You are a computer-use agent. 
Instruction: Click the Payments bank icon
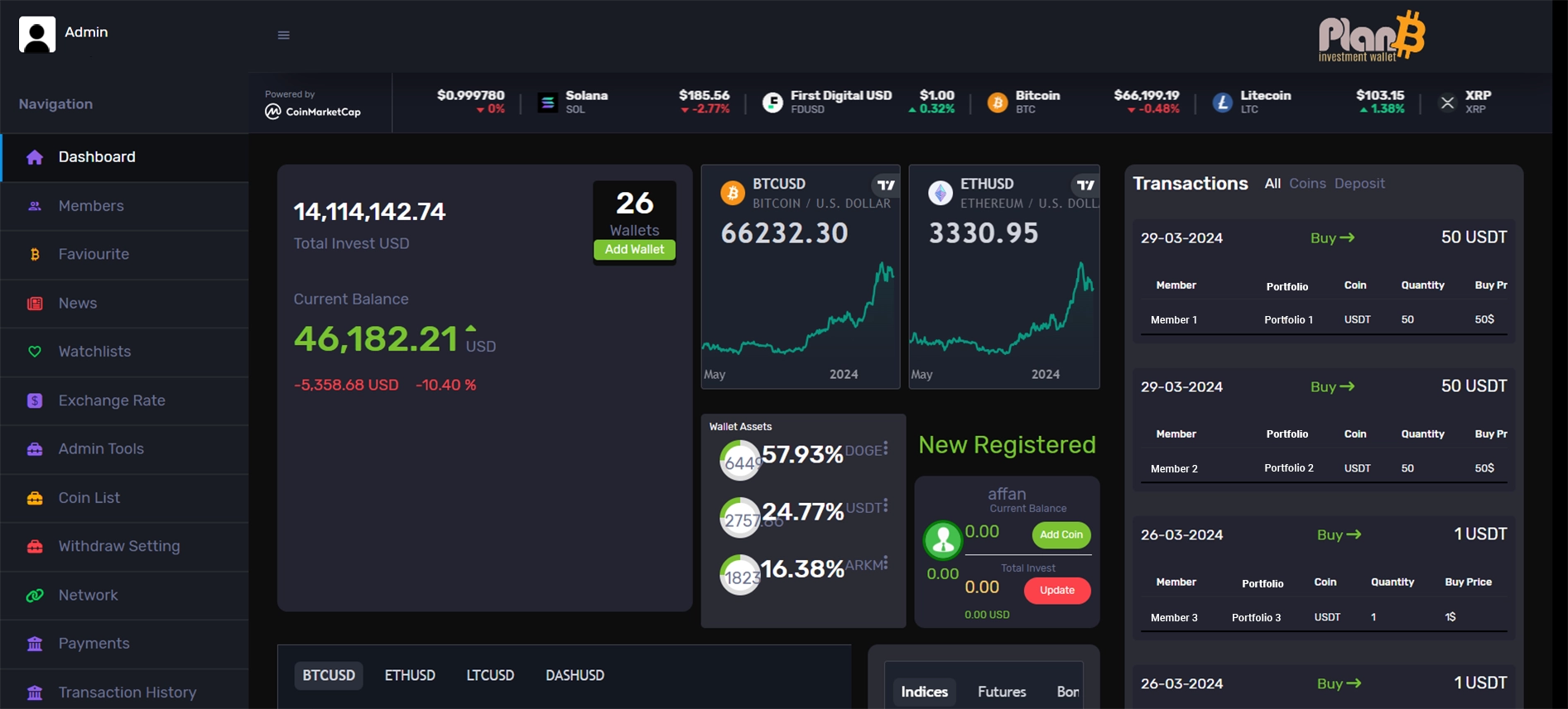(x=35, y=644)
